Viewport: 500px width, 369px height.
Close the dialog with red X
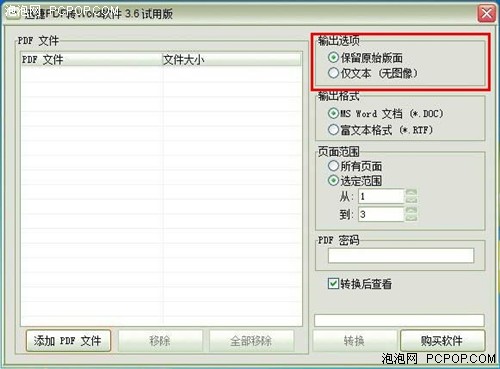pos(486,14)
